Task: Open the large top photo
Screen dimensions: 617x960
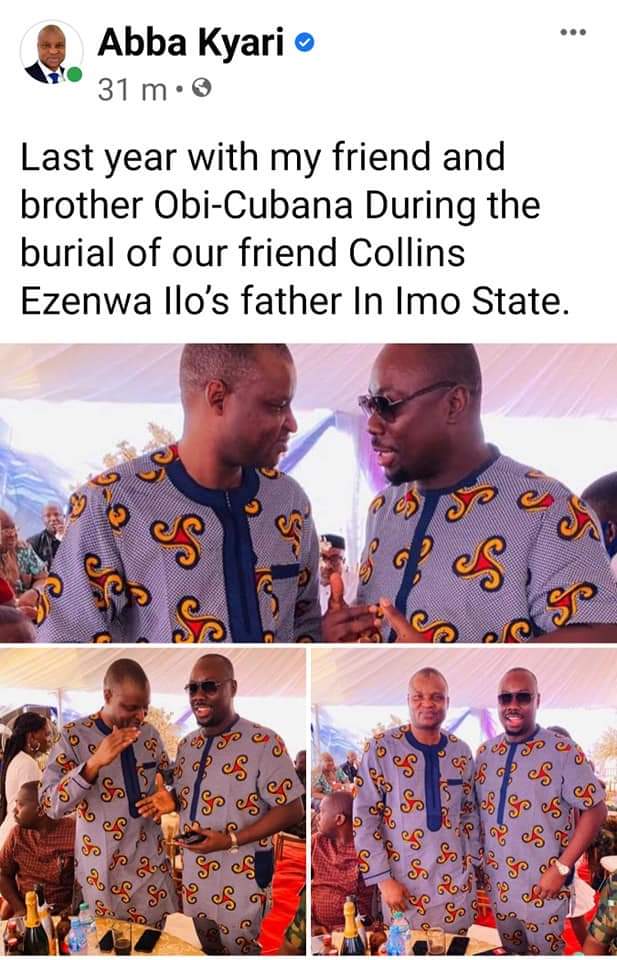Action: point(308,493)
